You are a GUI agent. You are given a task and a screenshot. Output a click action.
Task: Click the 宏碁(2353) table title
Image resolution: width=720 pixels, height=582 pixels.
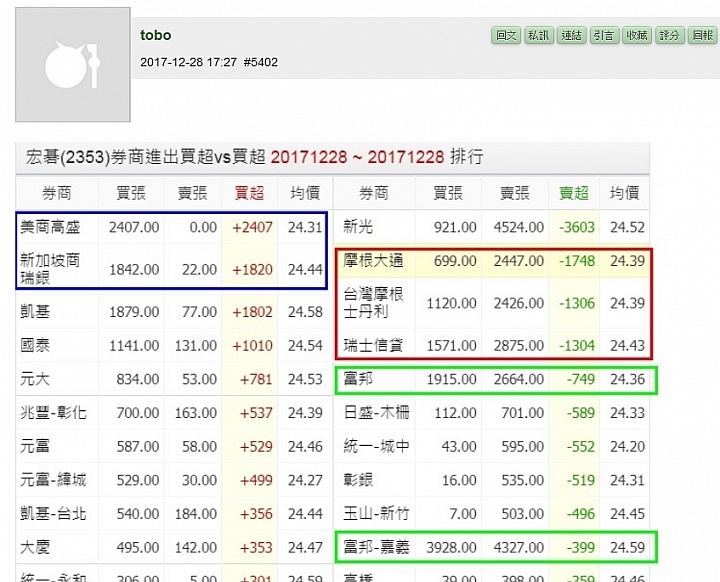coord(254,157)
